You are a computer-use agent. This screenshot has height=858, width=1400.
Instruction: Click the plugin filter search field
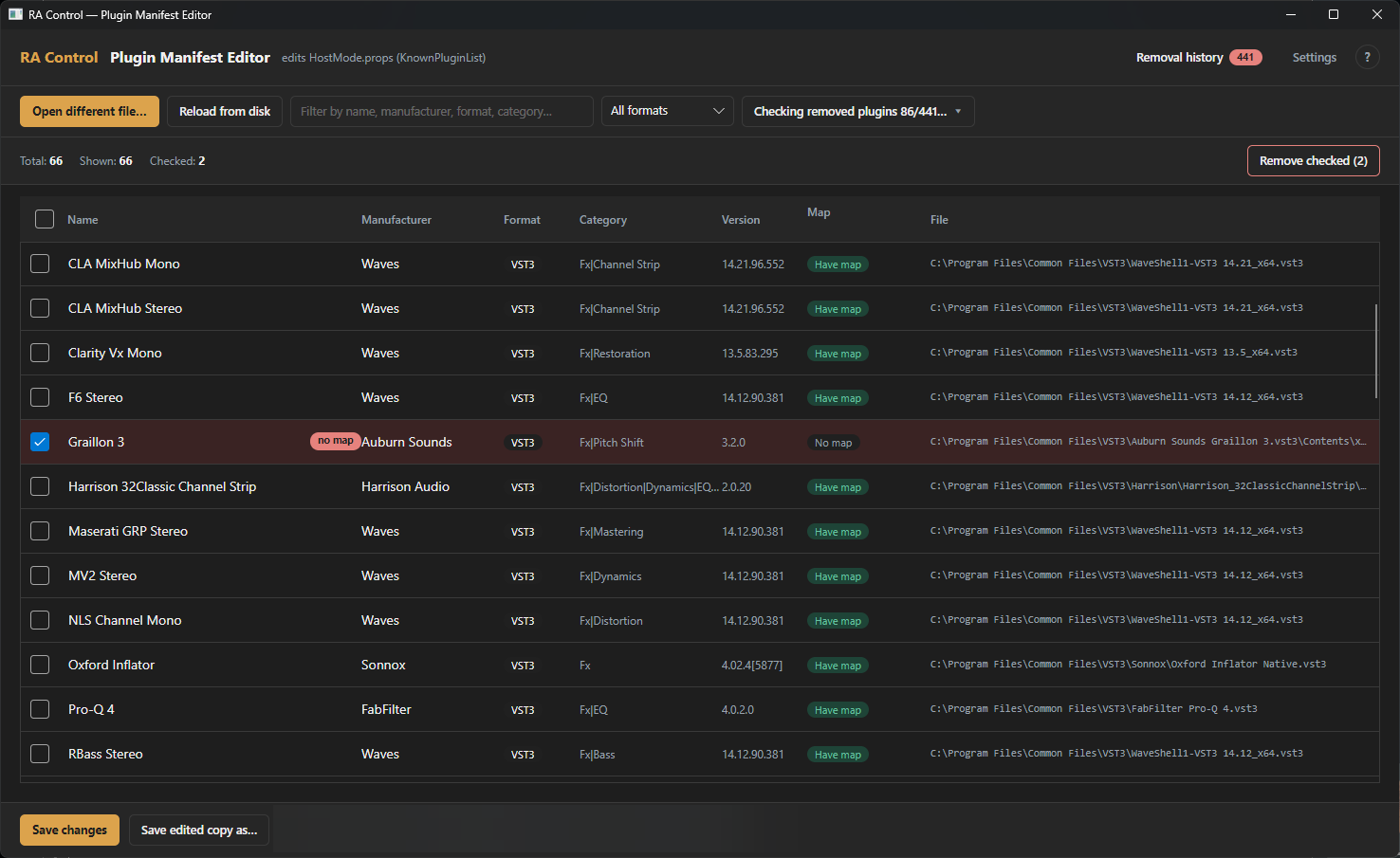tap(442, 111)
